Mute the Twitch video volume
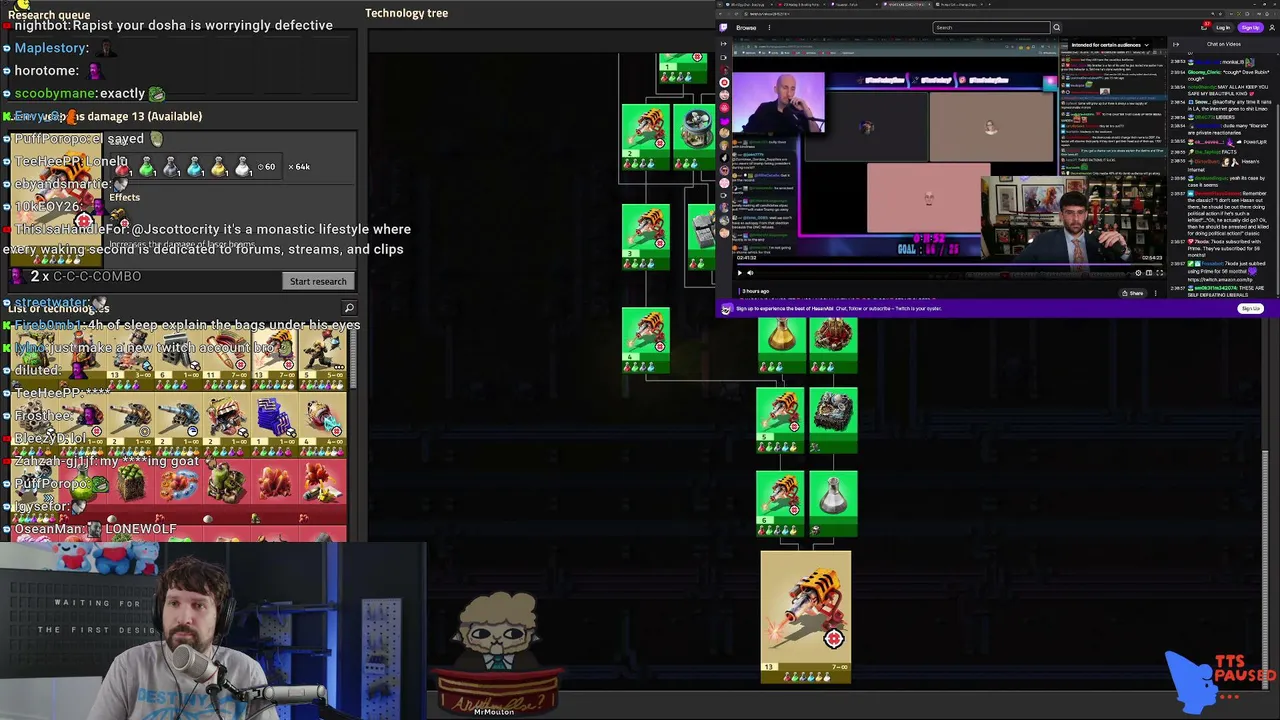 (751, 272)
